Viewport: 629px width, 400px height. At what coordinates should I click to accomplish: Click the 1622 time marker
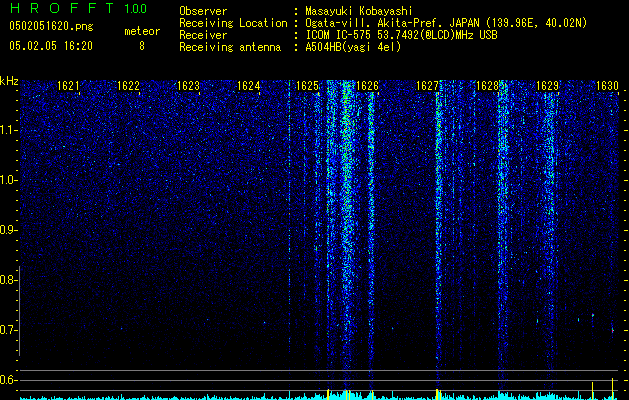(x=128, y=86)
